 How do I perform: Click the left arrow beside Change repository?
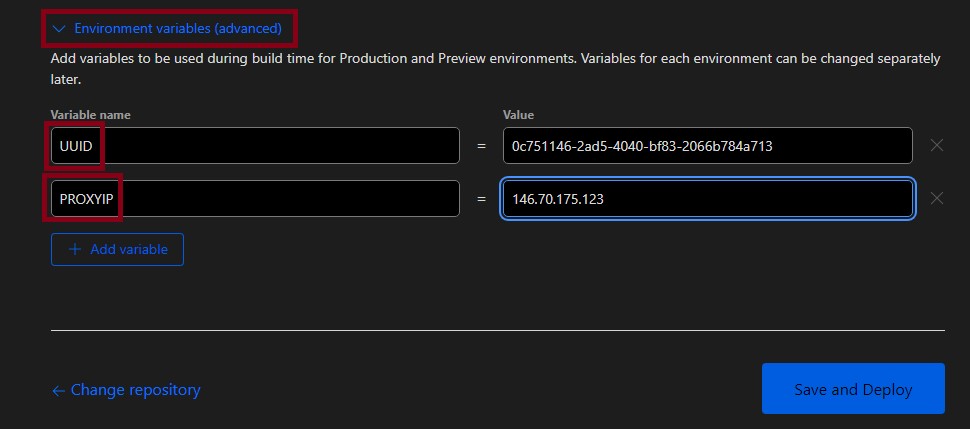(x=58, y=390)
